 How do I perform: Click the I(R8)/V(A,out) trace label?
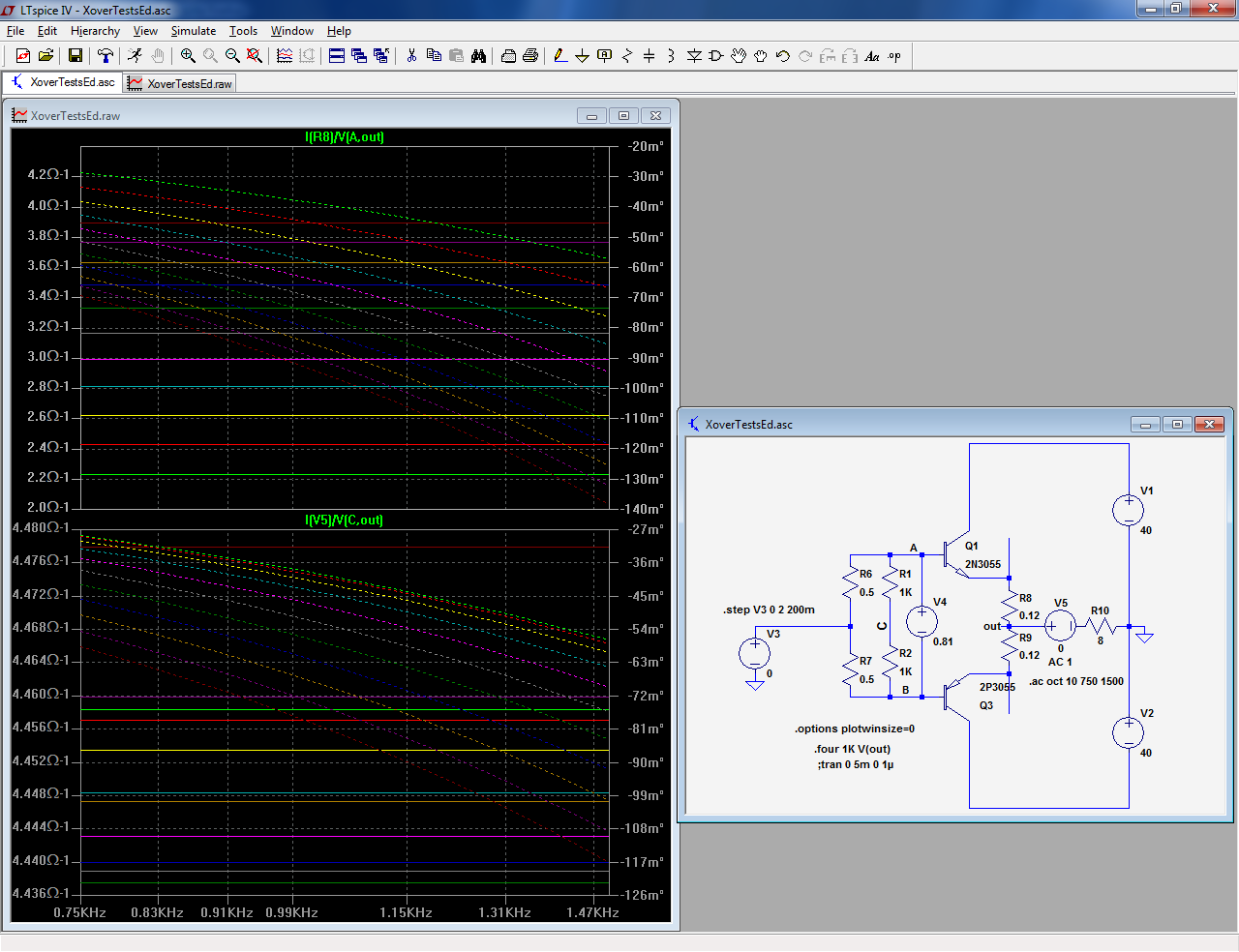[345, 136]
